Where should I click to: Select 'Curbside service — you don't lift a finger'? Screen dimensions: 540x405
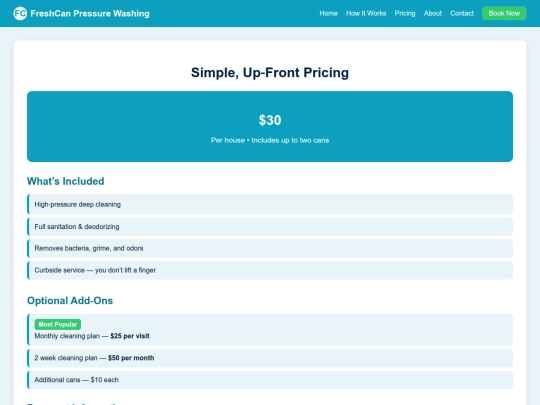[270, 270]
